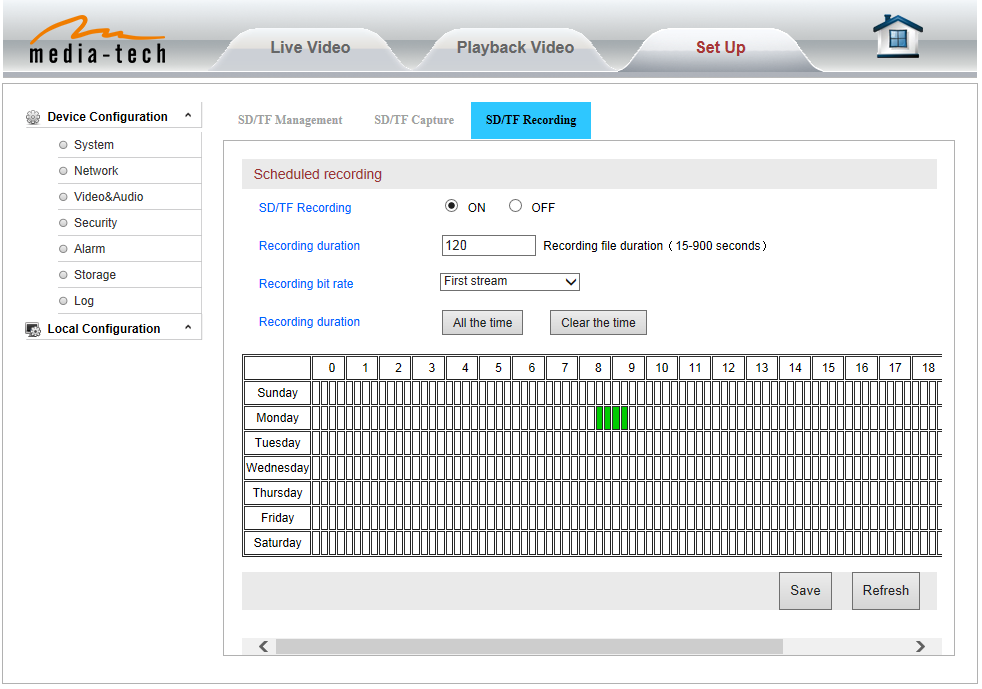This screenshot has height=689, width=982.
Task: Click the media-tech logo
Action: pyautogui.click(x=98, y=41)
